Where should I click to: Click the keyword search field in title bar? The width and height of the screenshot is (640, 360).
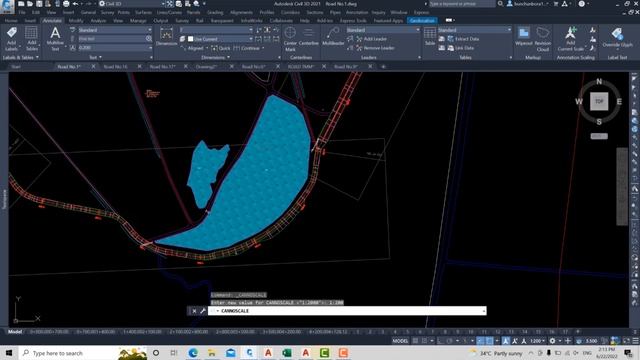462,4
